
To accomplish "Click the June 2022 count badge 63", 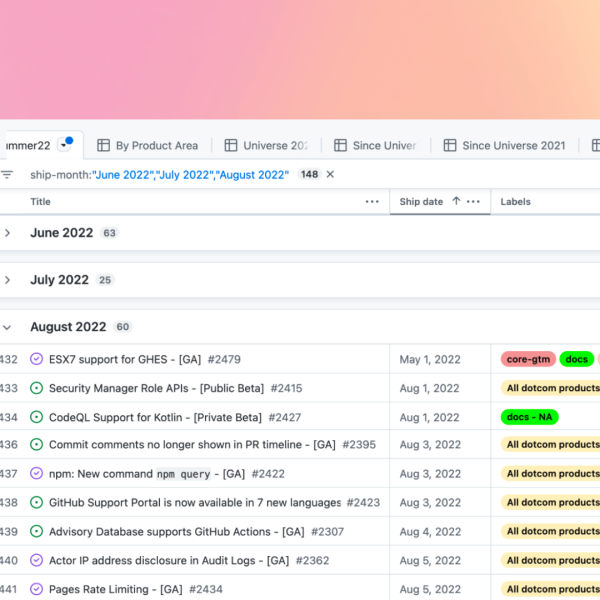I will pos(109,233).
